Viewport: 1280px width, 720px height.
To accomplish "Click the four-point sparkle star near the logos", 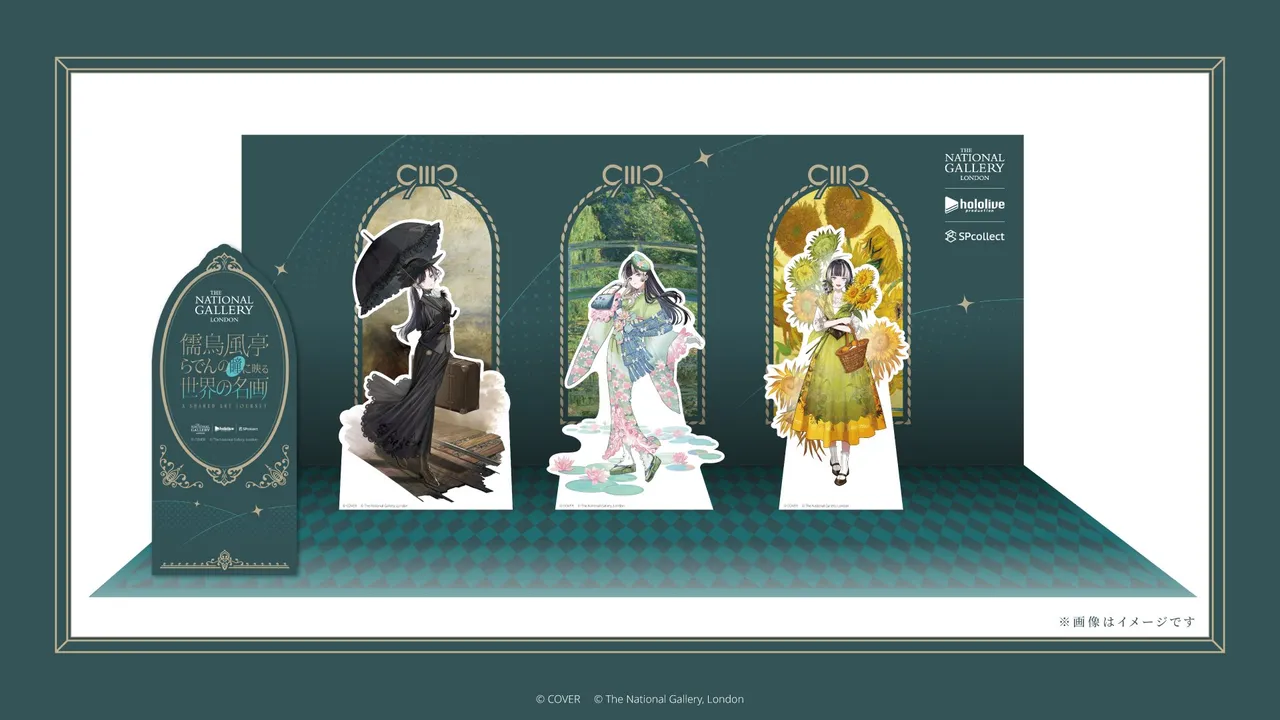I will click(x=965, y=303).
